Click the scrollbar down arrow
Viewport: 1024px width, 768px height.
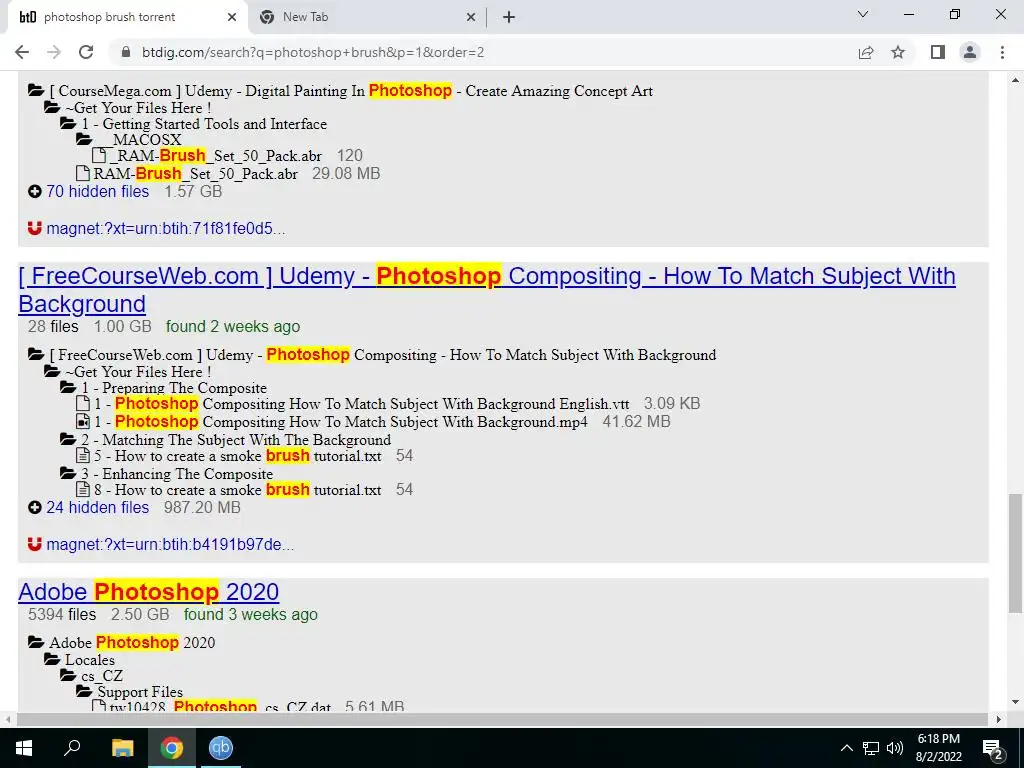(1015, 702)
